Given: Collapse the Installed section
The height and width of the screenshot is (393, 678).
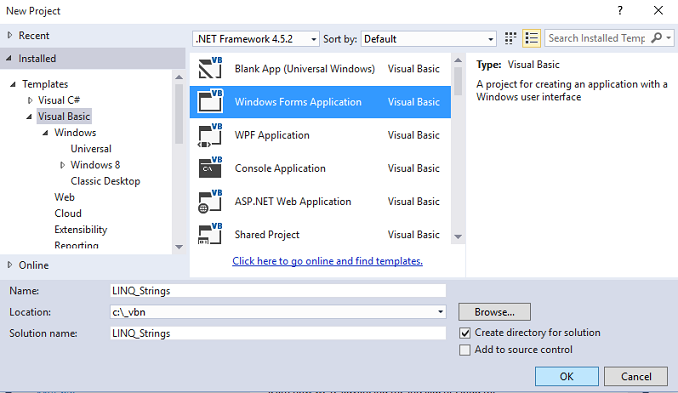Looking at the screenshot, I should pyautogui.click(x=9, y=58).
